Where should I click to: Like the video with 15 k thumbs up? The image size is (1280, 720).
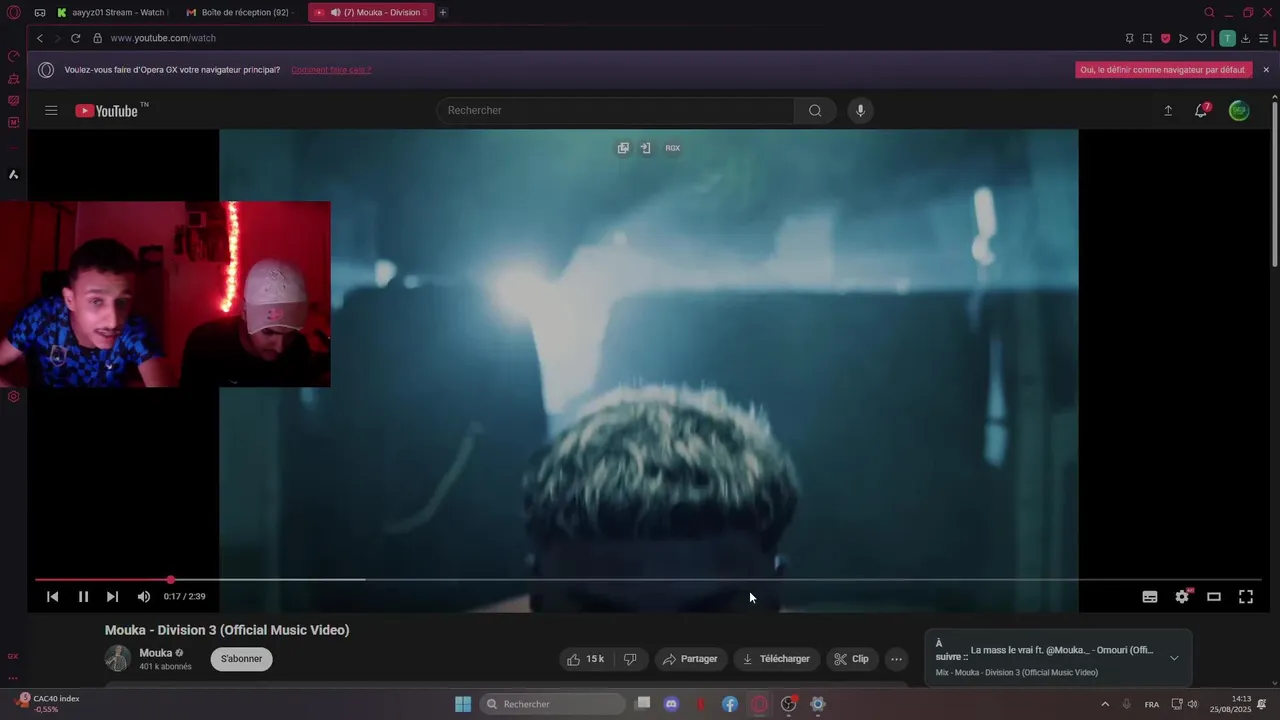586,659
